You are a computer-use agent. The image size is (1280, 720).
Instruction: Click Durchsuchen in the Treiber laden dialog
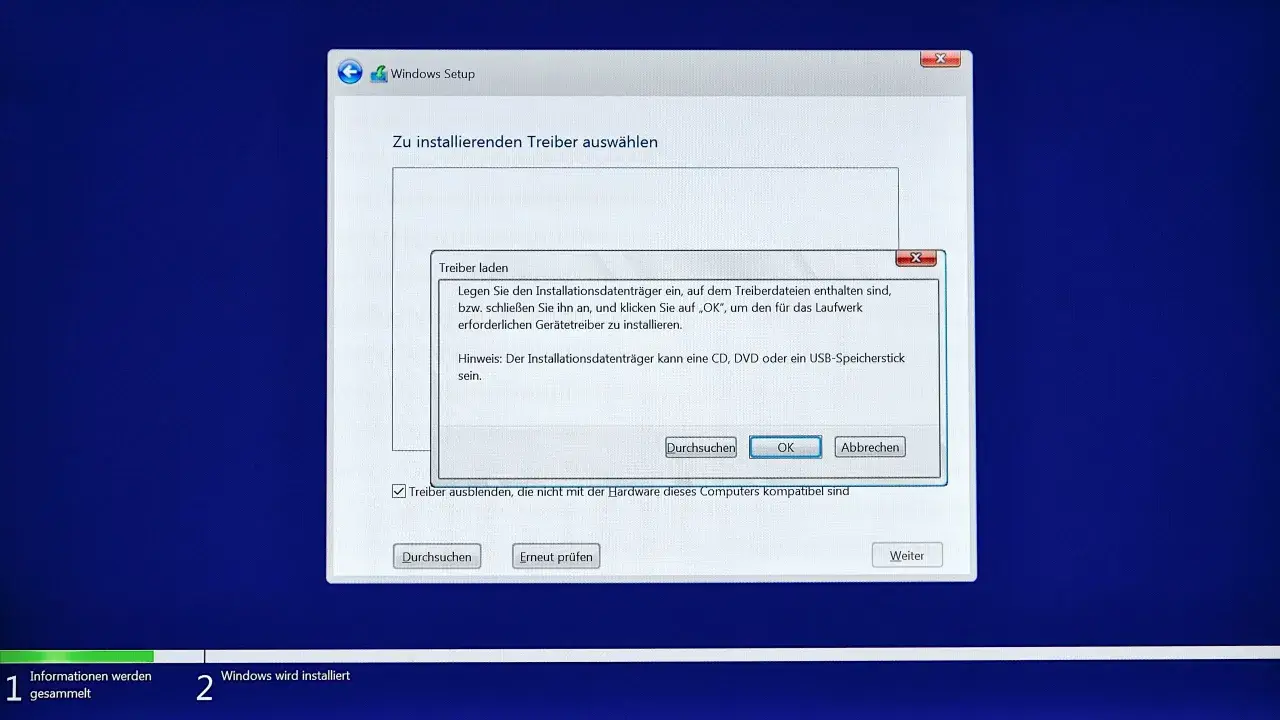coord(701,447)
